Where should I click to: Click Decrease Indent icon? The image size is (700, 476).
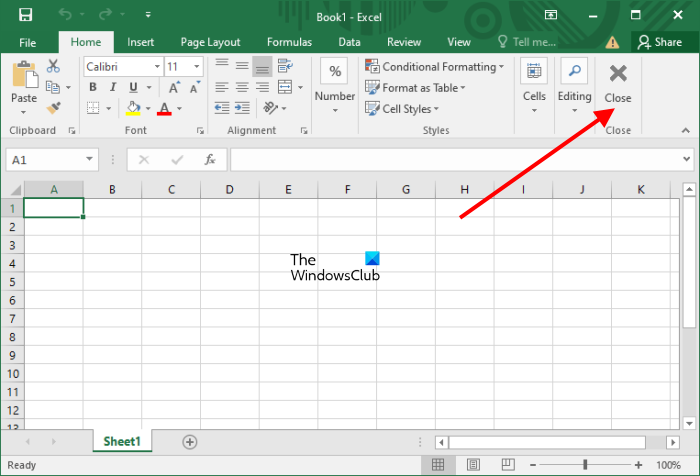click(x=222, y=108)
